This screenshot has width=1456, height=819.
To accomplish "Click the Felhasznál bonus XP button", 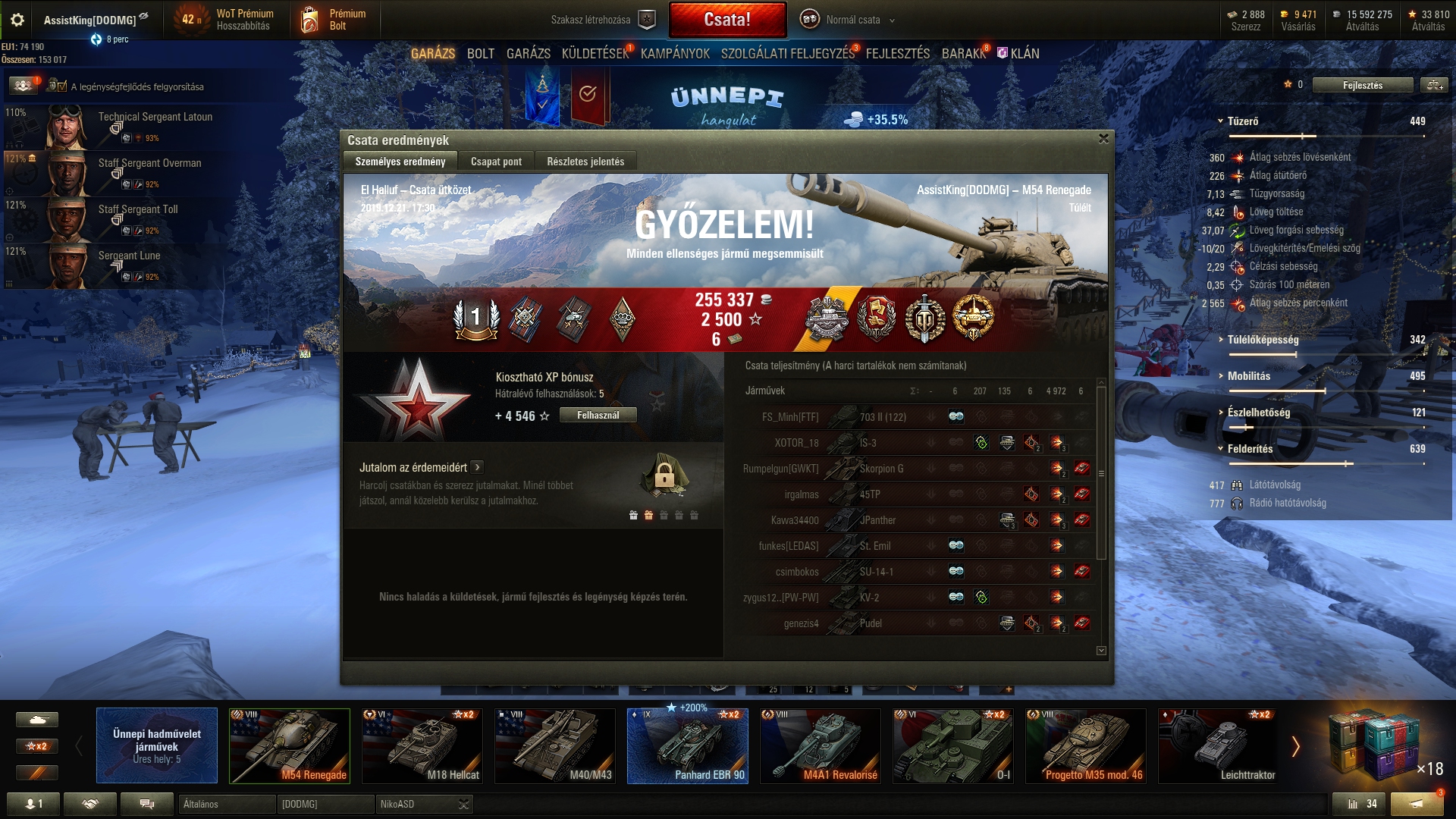I will tap(598, 415).
